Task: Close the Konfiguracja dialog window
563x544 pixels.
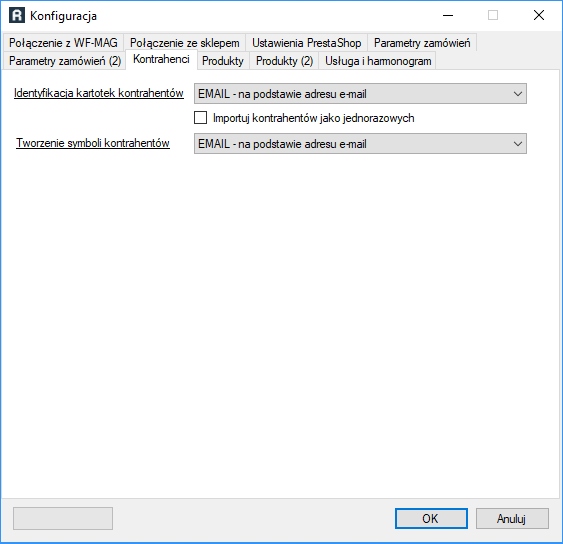Action: coord(539,15)
